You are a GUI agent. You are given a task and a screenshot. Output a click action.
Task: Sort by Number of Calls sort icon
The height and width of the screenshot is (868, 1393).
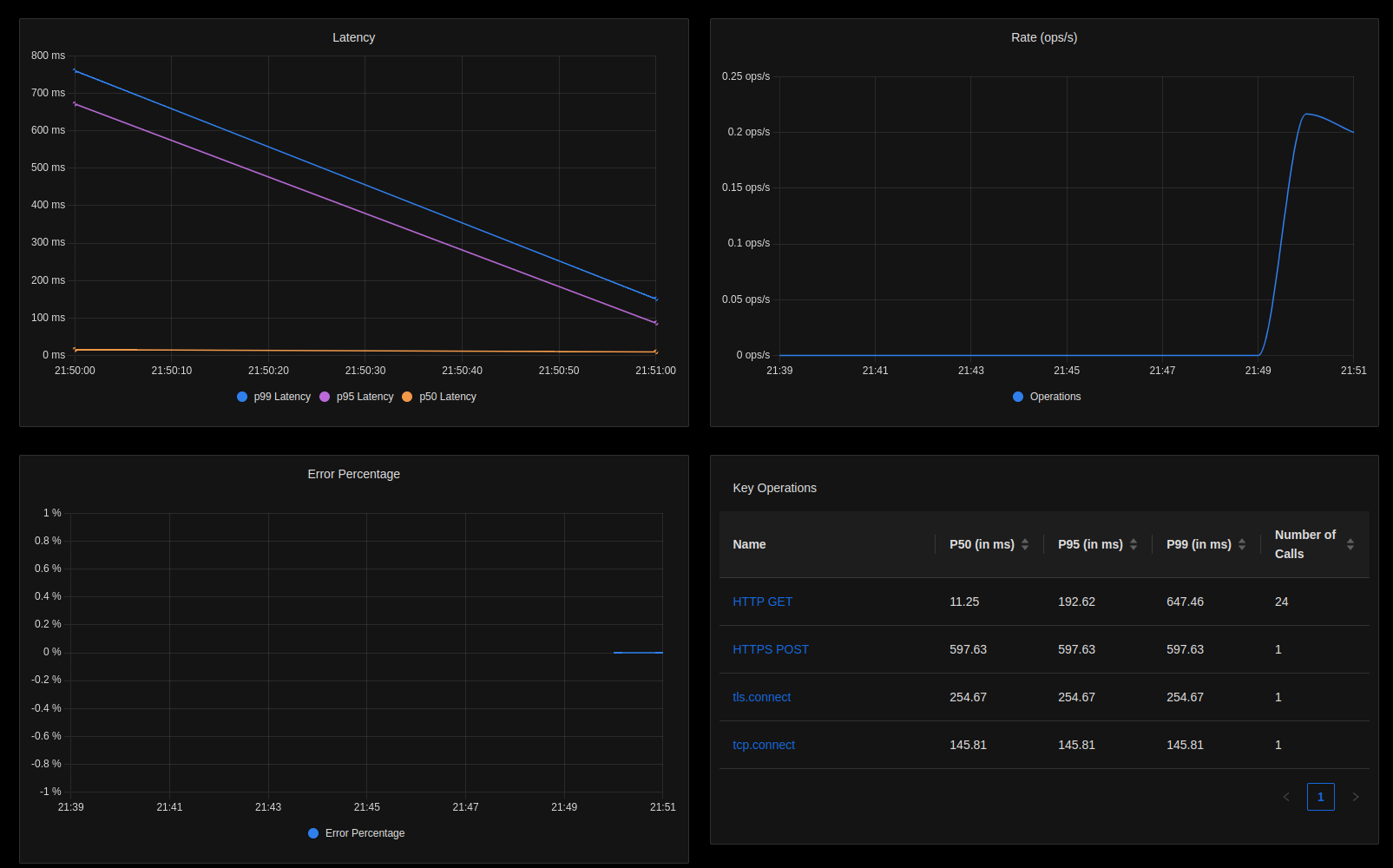[x=1350, y=544]
